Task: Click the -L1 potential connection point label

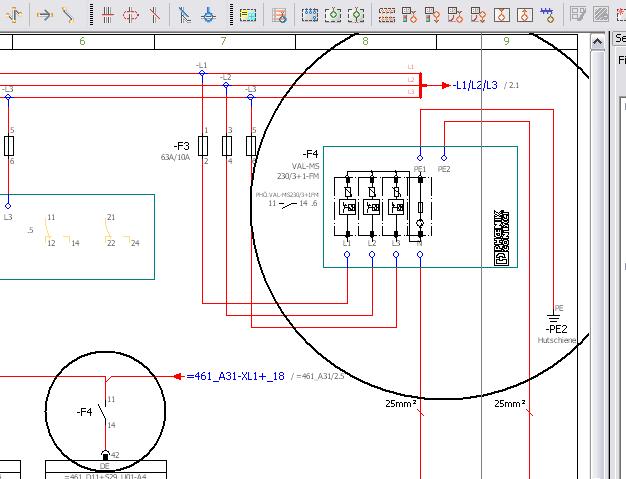Action: click(202, 65)
